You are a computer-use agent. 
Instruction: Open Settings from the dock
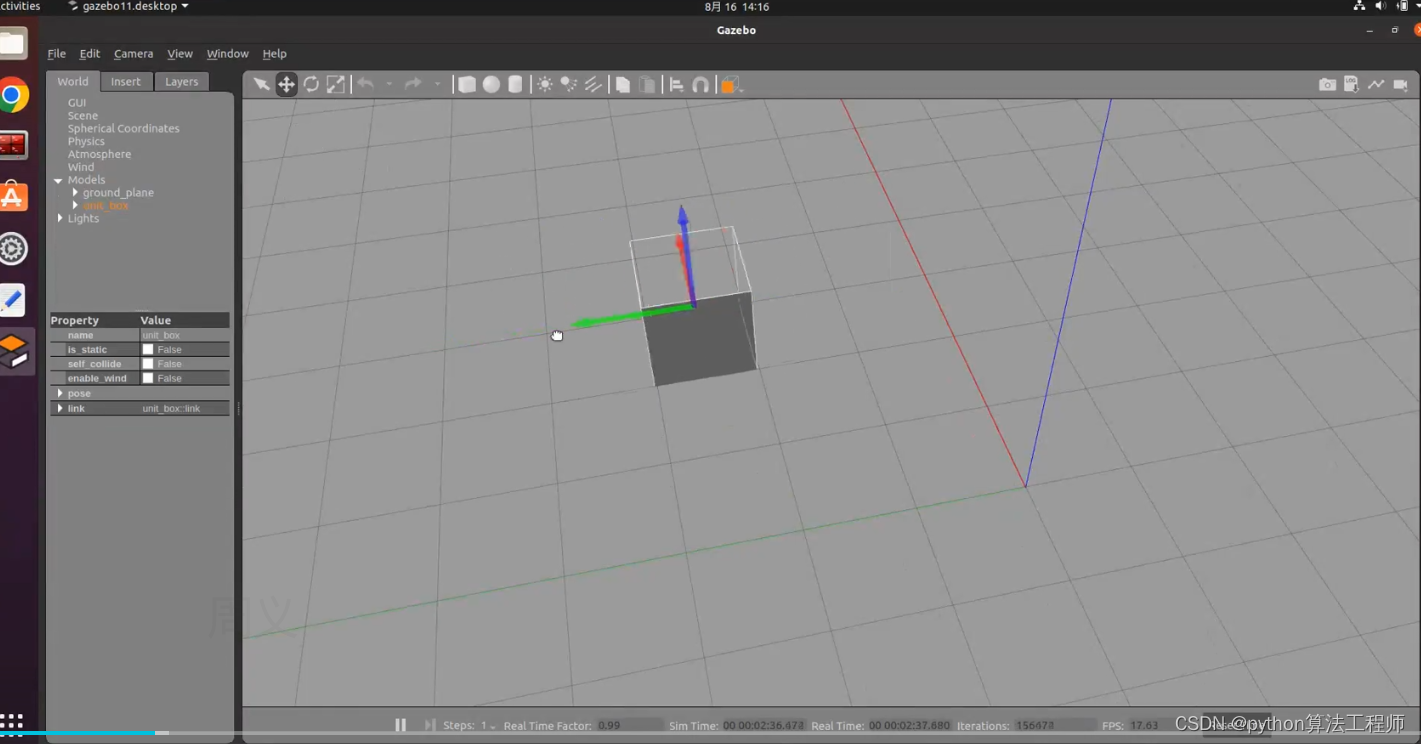13,249
